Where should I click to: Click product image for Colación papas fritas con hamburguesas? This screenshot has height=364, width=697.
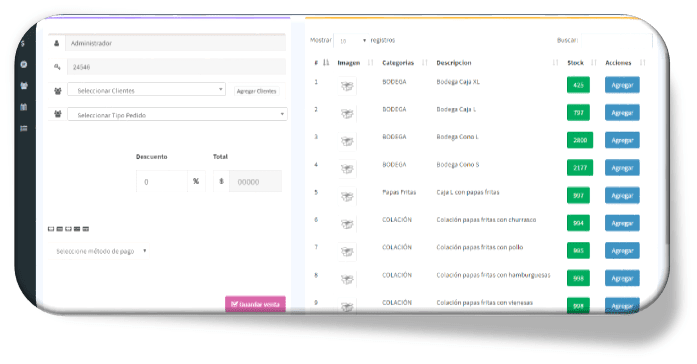coord(347,279)
